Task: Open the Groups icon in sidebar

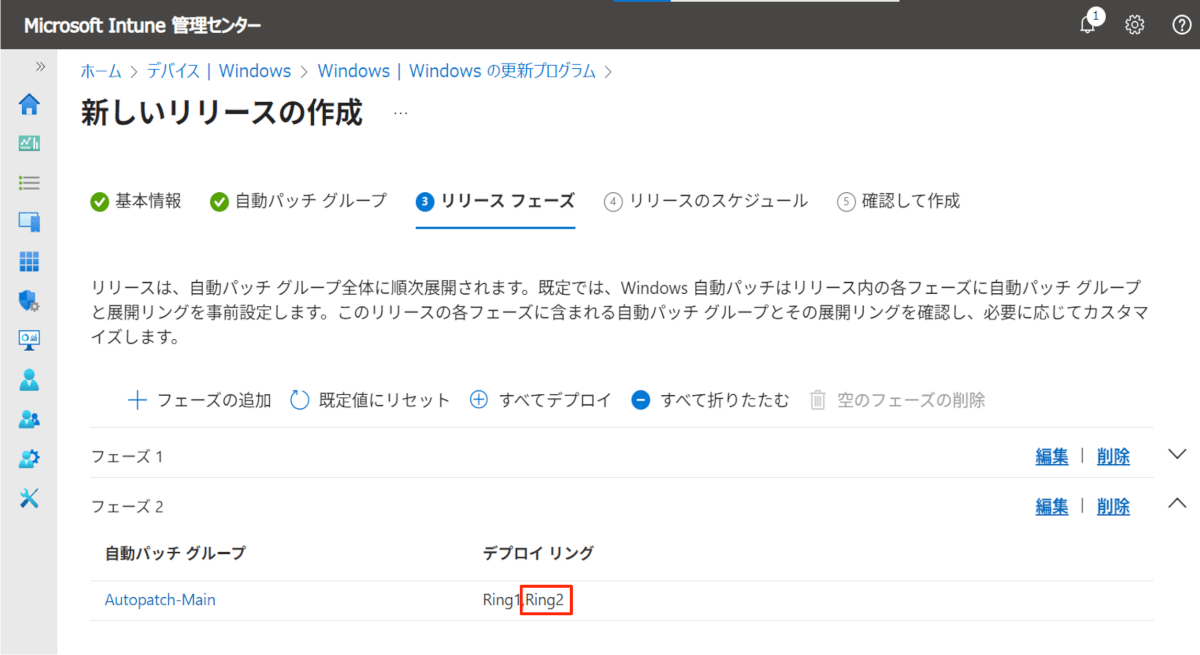Action: 29,419
